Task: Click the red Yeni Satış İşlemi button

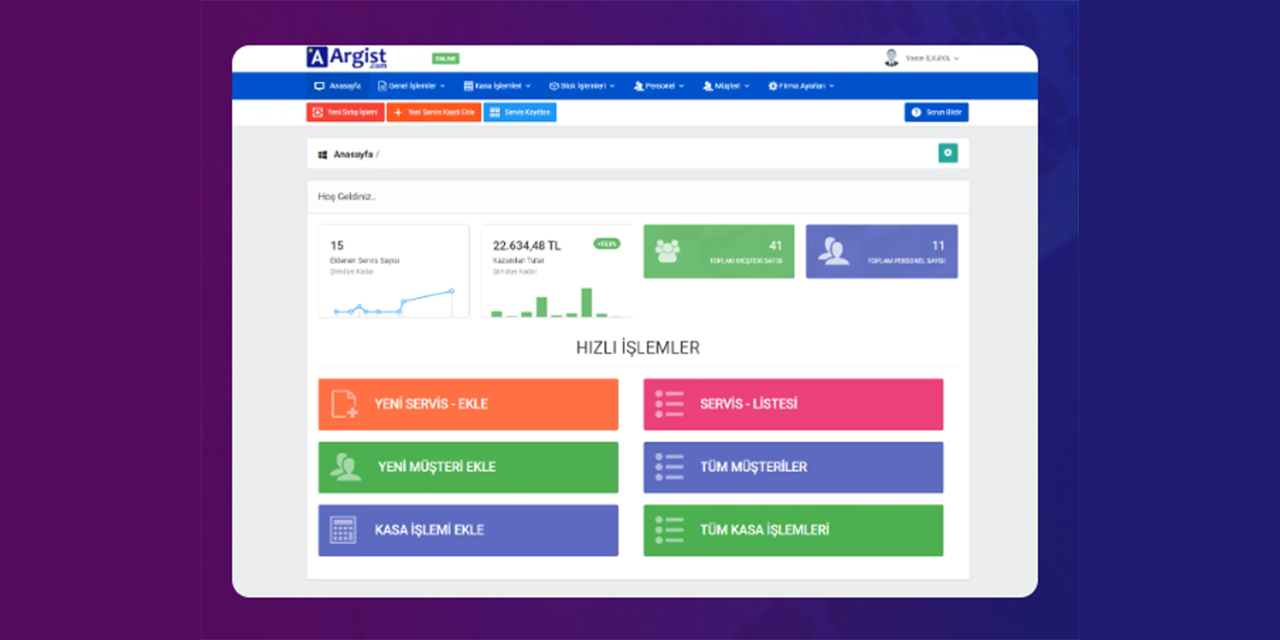Action: [343, 112]
